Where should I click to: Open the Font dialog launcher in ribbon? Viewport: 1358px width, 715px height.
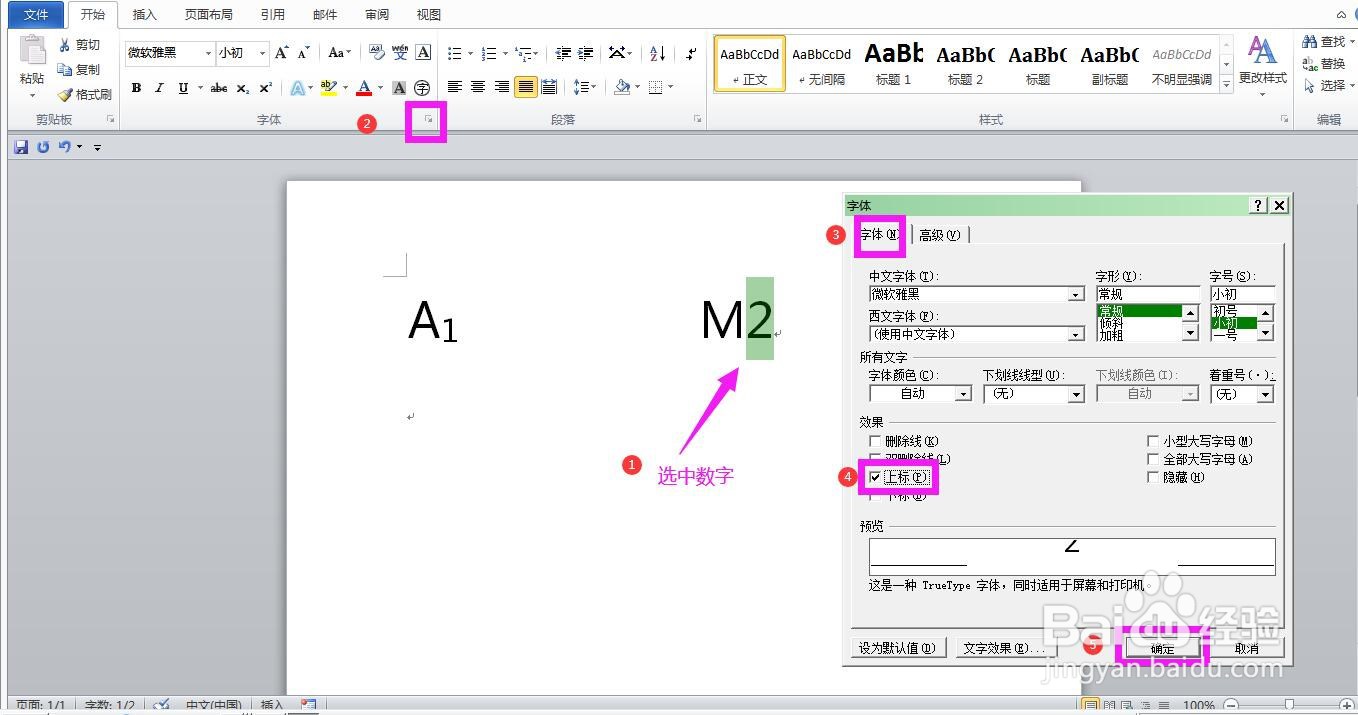point(428,120)
